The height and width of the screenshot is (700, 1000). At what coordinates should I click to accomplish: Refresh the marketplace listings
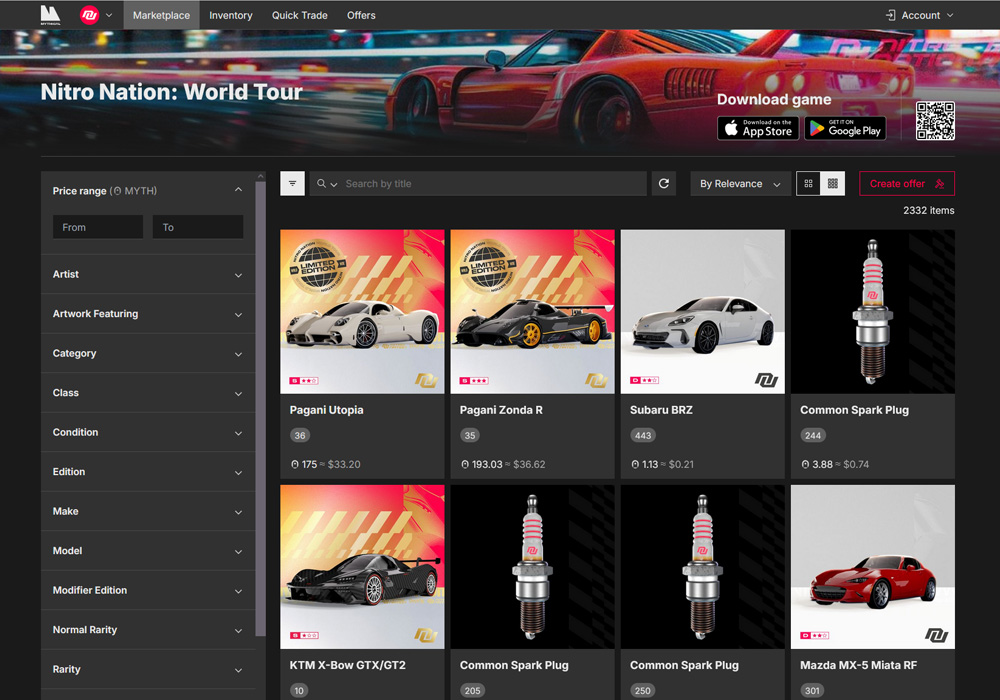click(x=664, y=184)
